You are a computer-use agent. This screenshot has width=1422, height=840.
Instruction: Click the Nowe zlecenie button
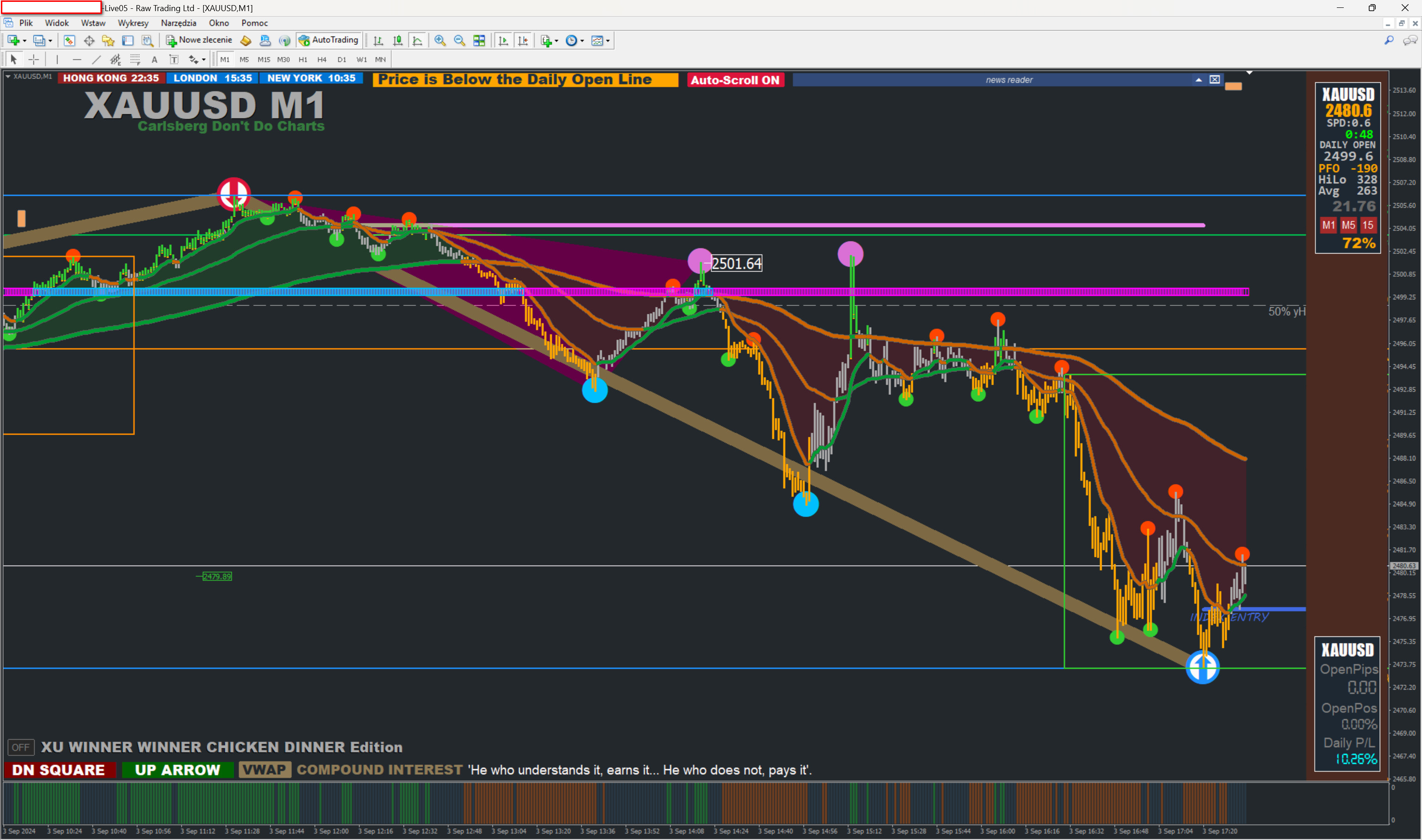(199, 40)
